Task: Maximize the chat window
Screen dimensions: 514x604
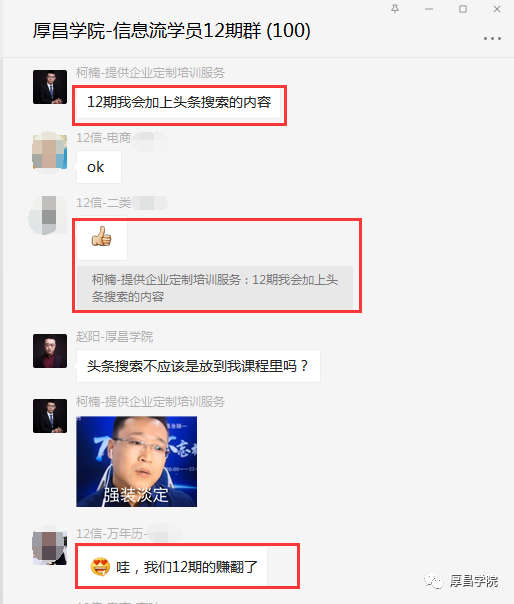Action: click(463, 9)
